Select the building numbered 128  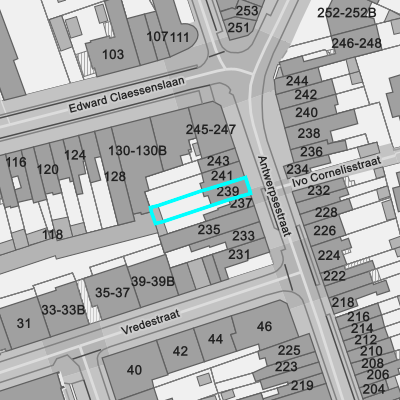[x=115, y=176]
